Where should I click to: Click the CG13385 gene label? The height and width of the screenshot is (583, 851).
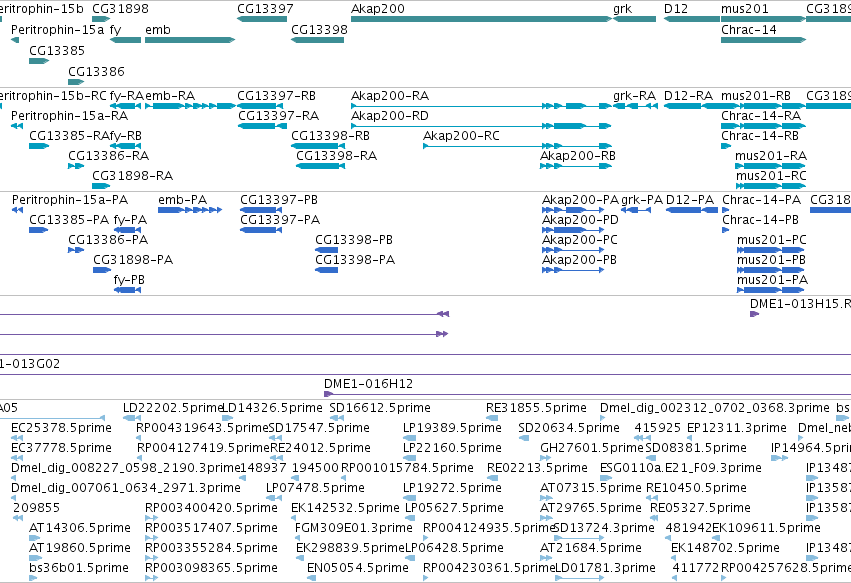pos(57,50)
